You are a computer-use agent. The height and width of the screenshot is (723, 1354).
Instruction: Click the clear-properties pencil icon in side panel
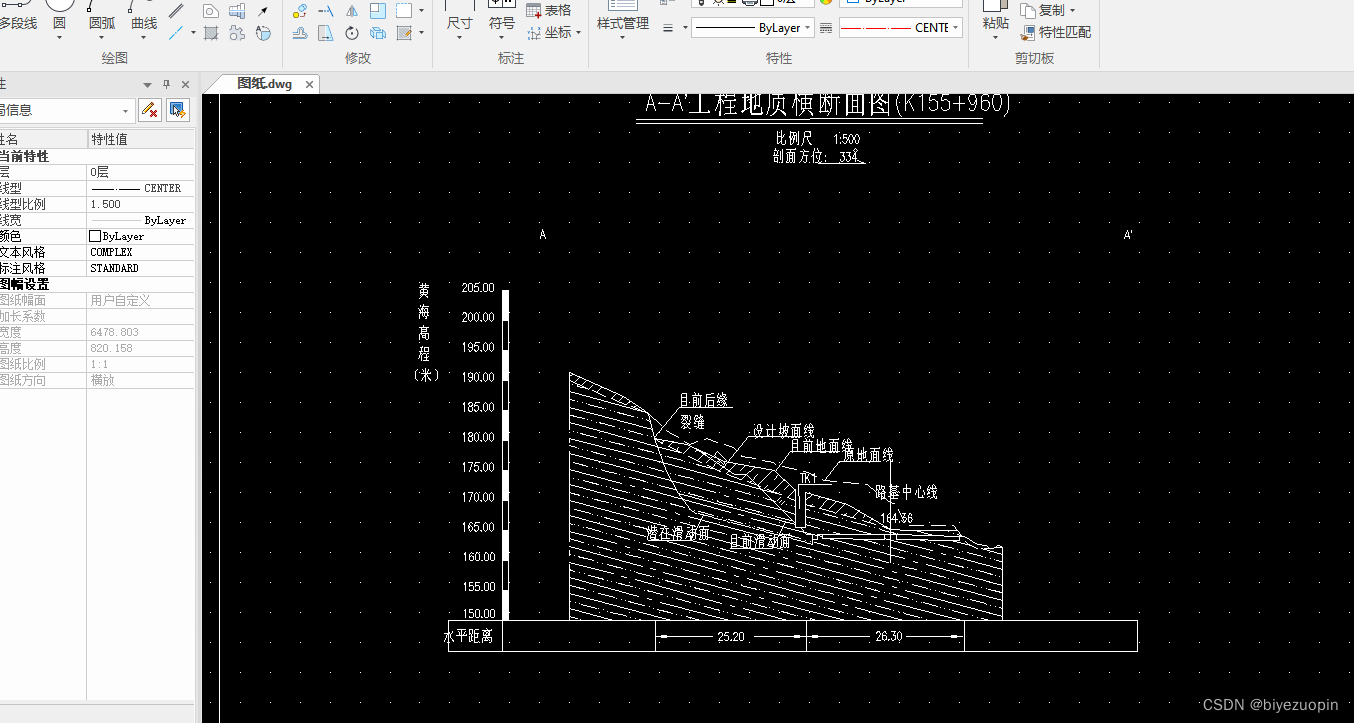[x=150, y=110]
